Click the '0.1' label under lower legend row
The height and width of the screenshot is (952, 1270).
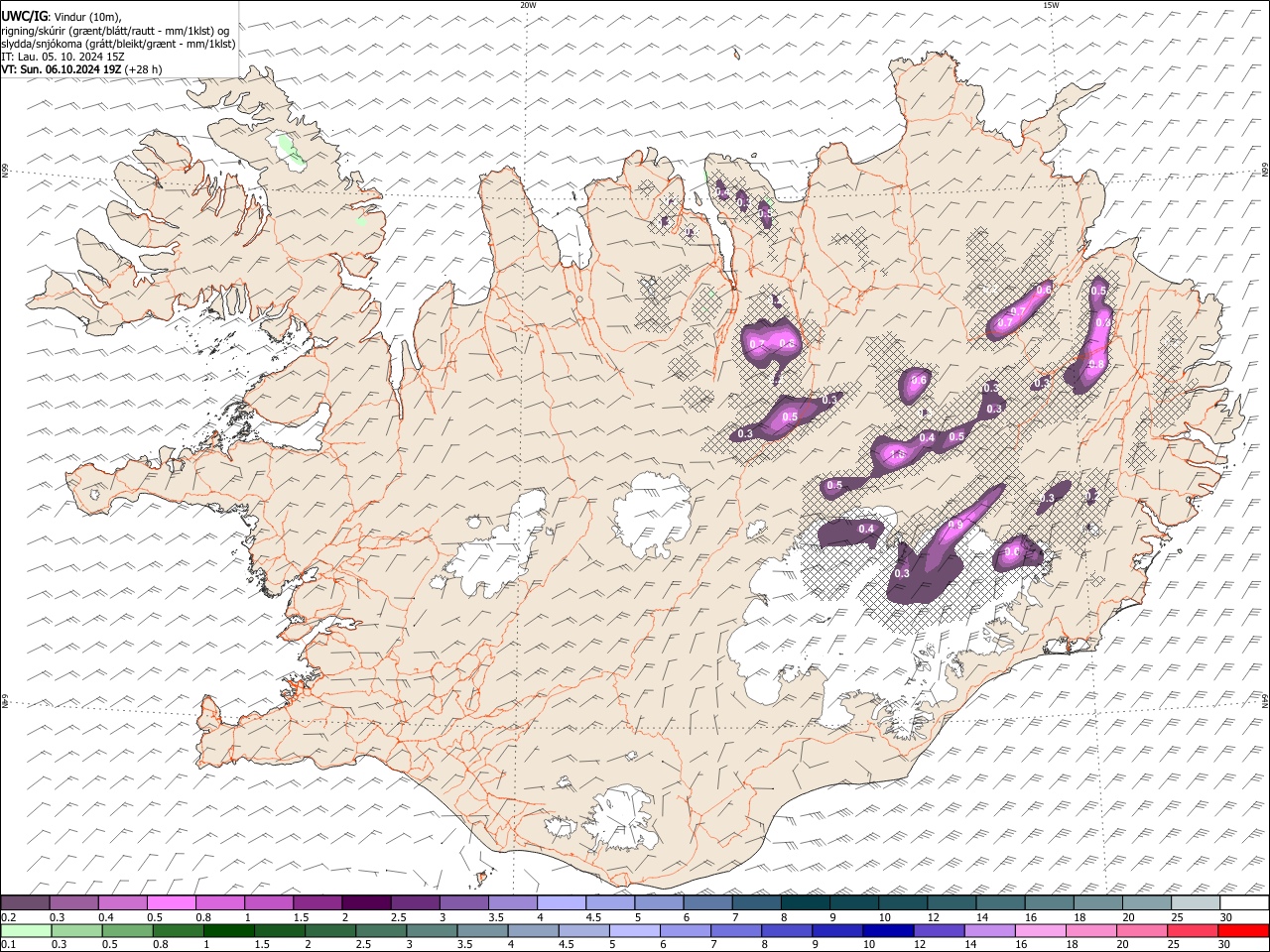click(x=7, y=945)
